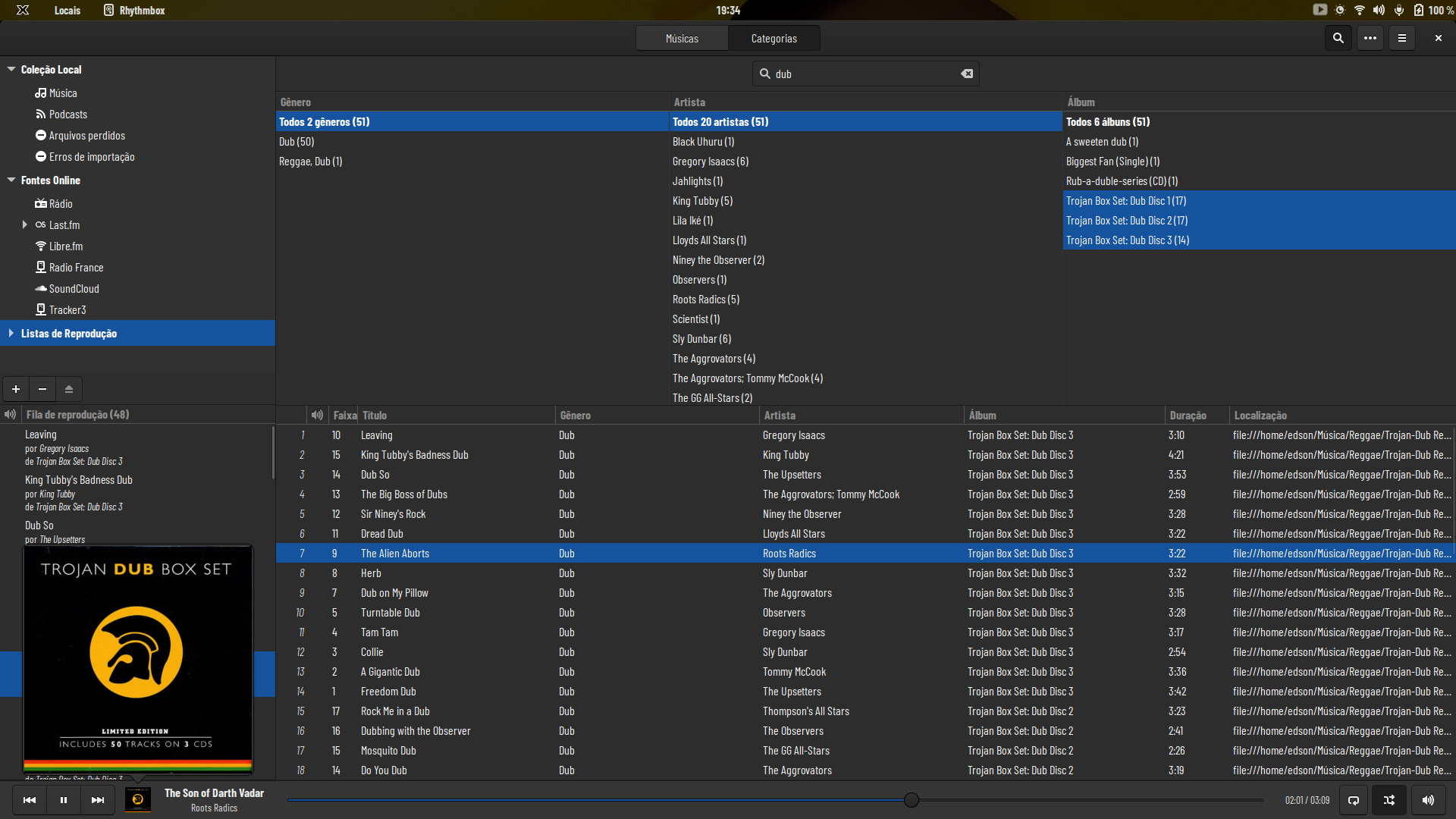The height and width of the screenshot is (819, 1456).
Task: Collapse the Fontes Online section
Action: tap(11, 180)
